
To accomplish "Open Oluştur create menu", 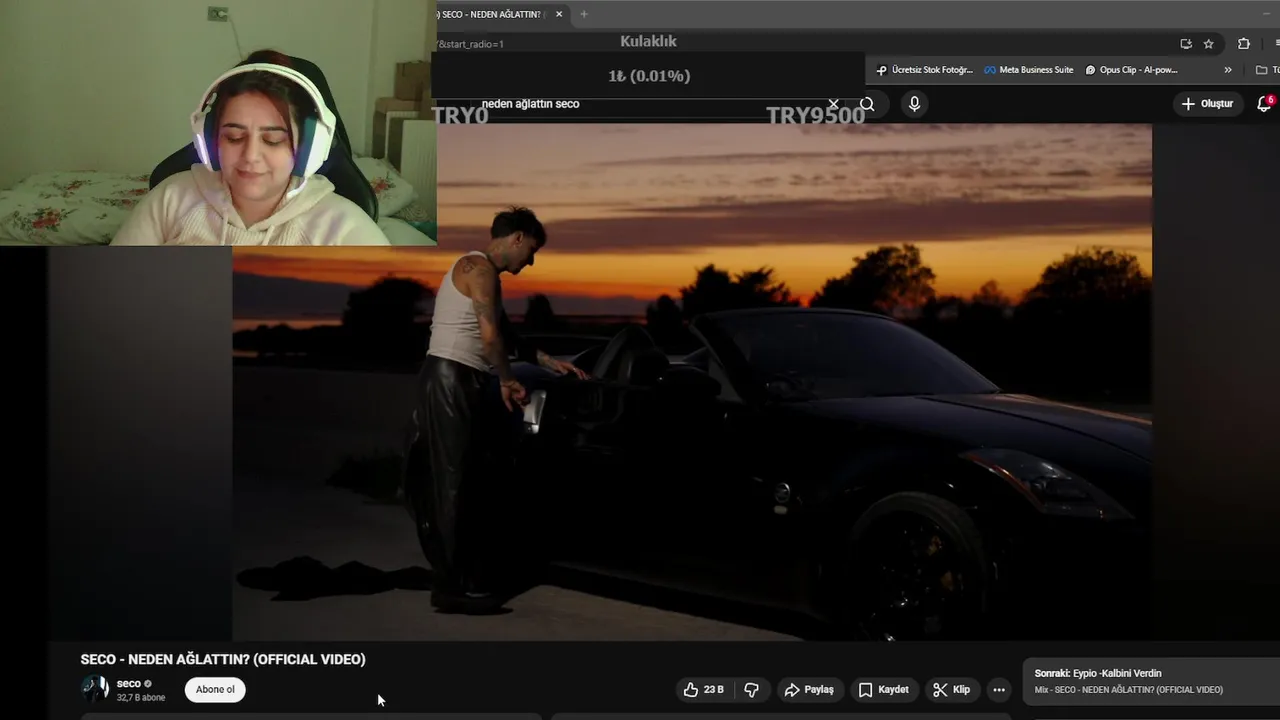I will (1208, 104).
